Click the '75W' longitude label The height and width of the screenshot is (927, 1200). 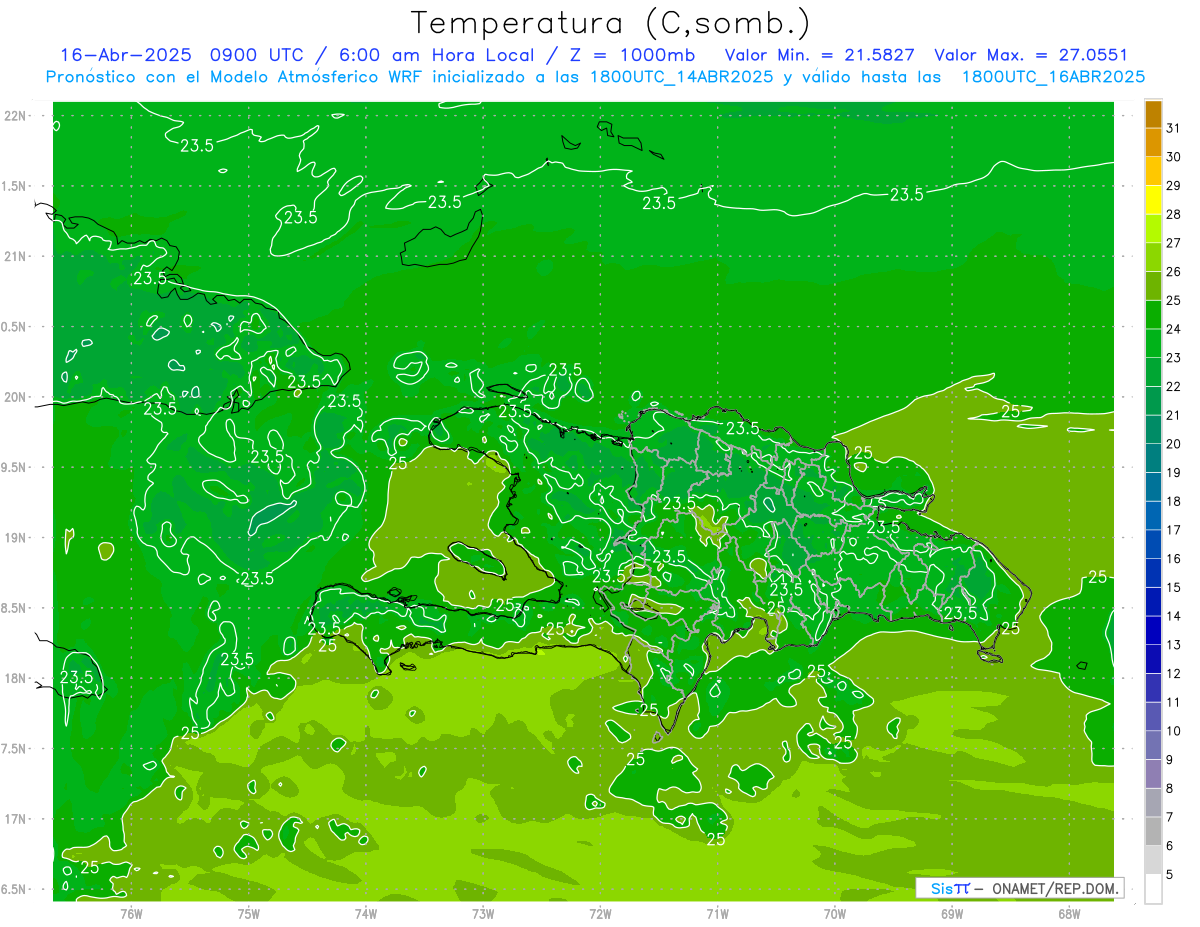pyautogui.click(x=249, y=914)
